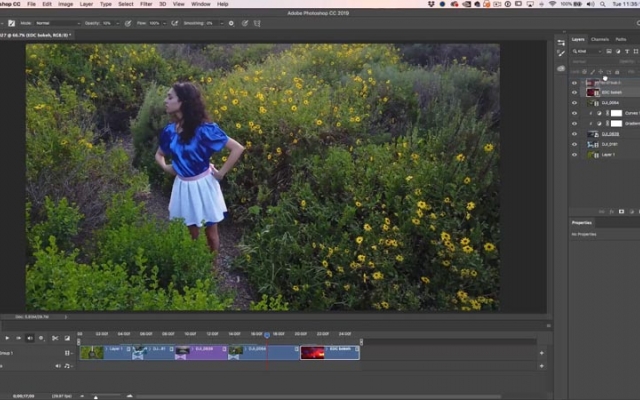Collapse the video group disclosure arrow
Viewport: 640px width, 400px height.
tap(582, 82)
